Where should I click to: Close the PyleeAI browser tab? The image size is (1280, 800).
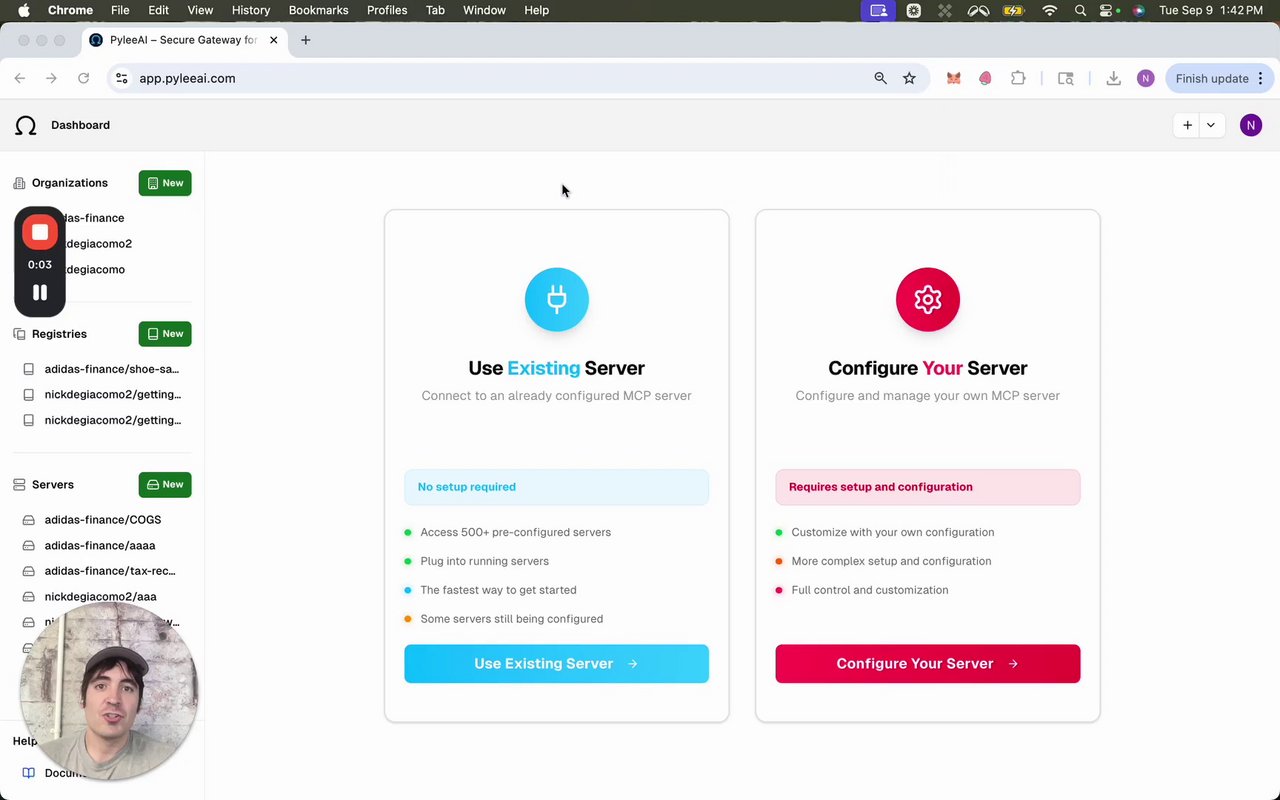(273, 40)
